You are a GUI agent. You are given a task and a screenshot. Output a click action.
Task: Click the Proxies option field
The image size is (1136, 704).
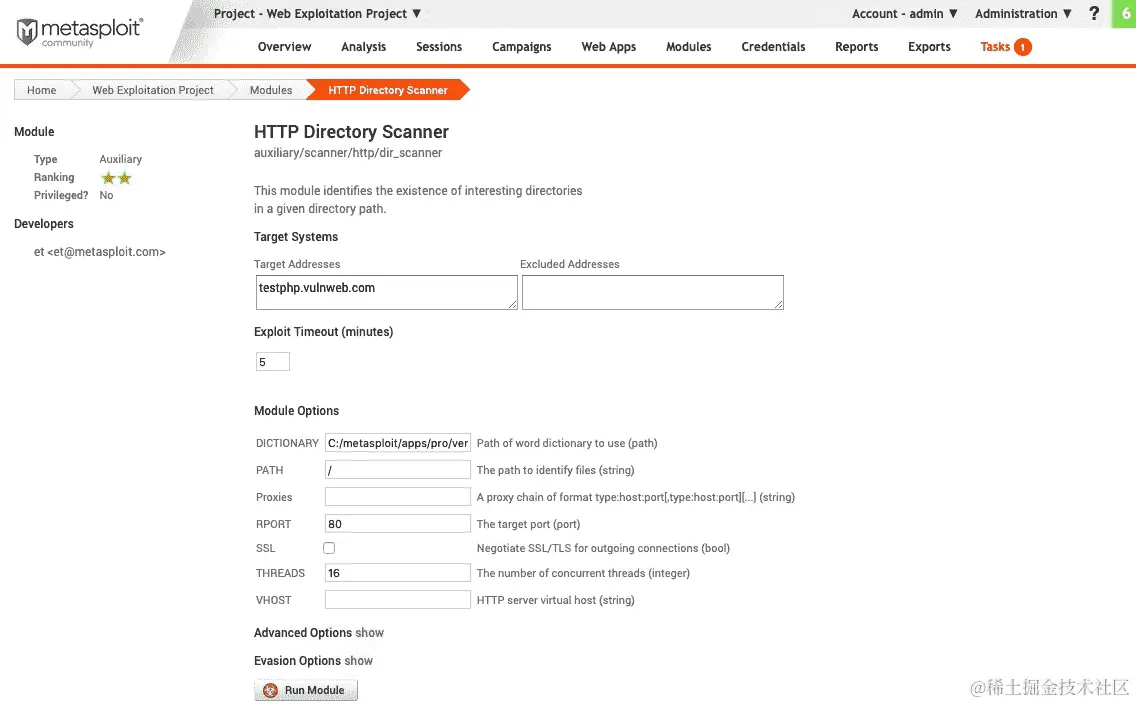pyautogui.click(x=398, y=497)
